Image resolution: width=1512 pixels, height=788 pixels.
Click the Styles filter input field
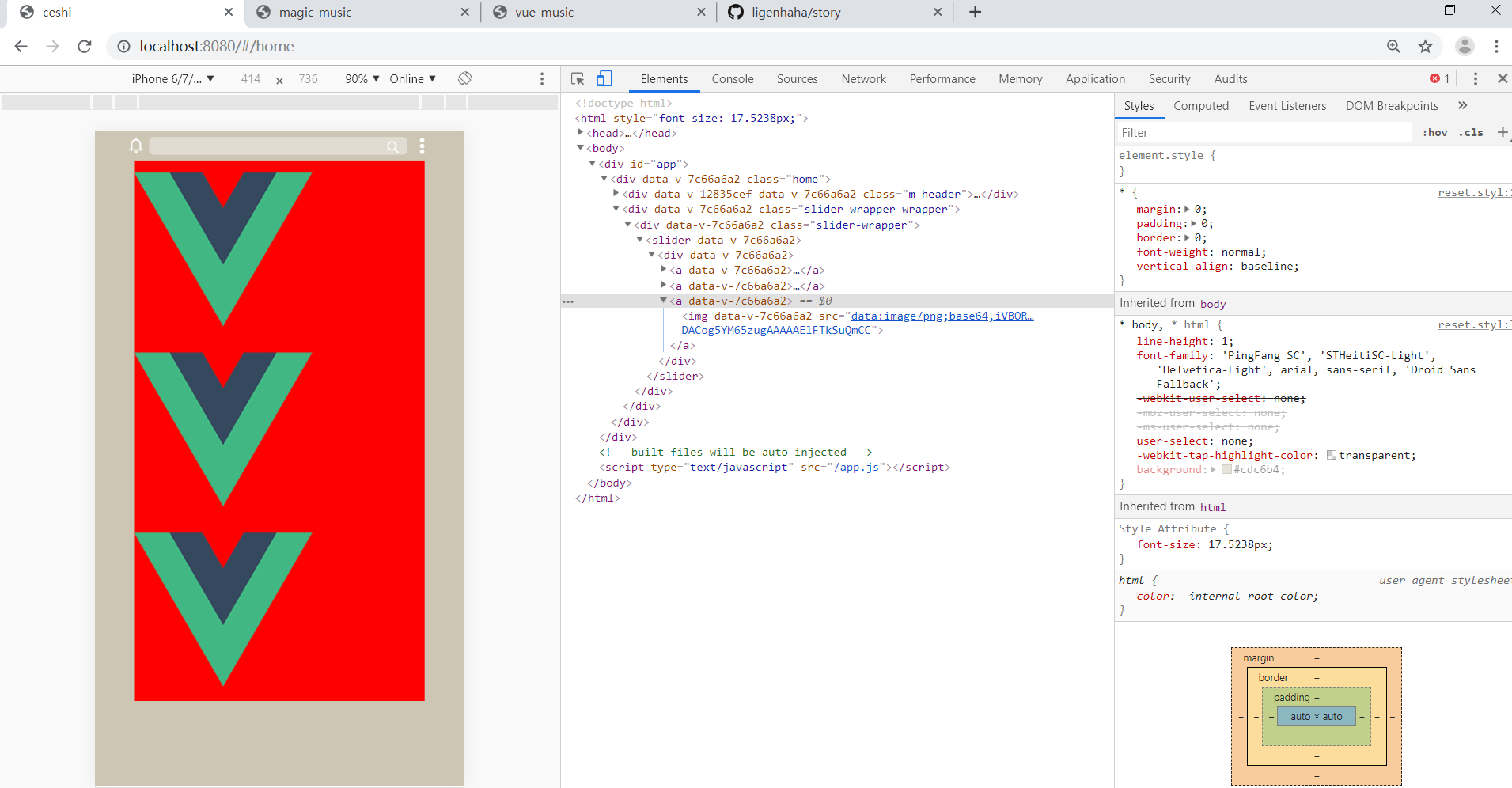pos(1264,132)
